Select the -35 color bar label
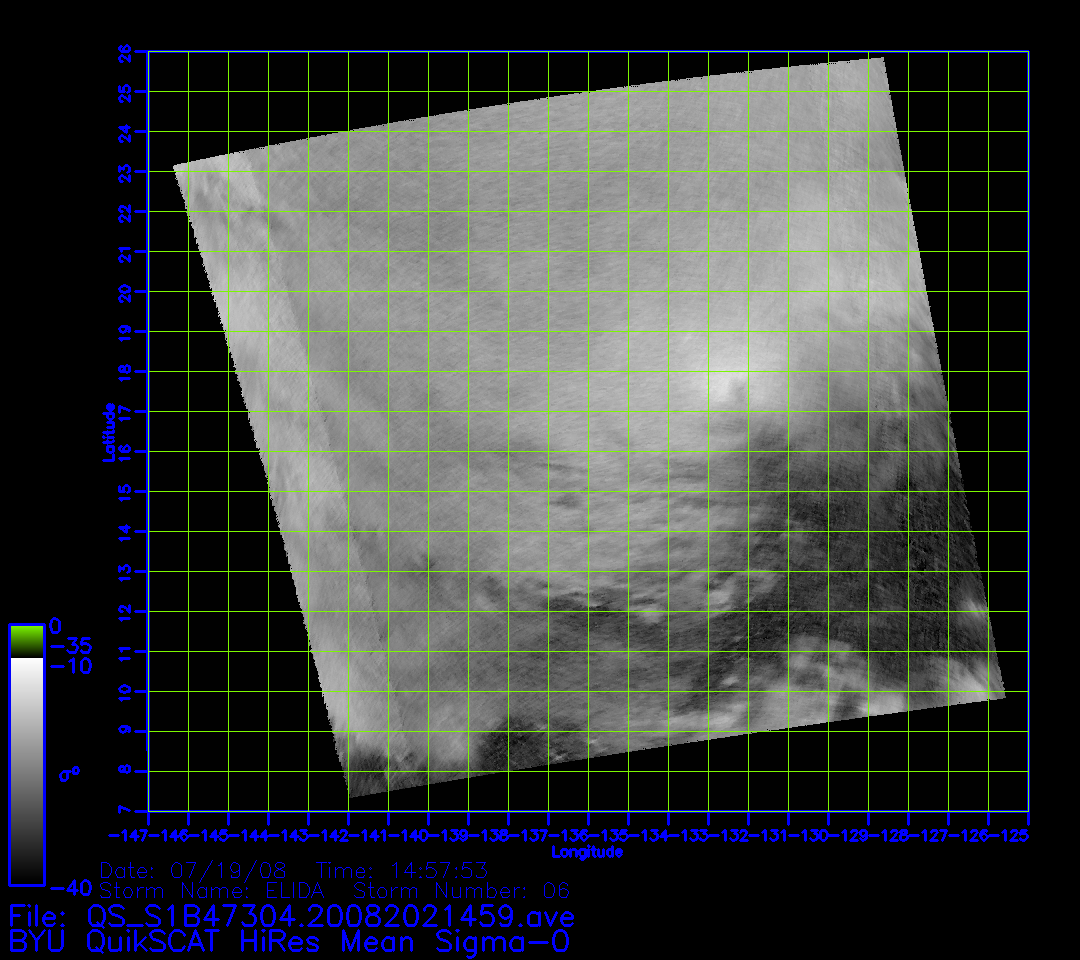 tap(70, 646)
